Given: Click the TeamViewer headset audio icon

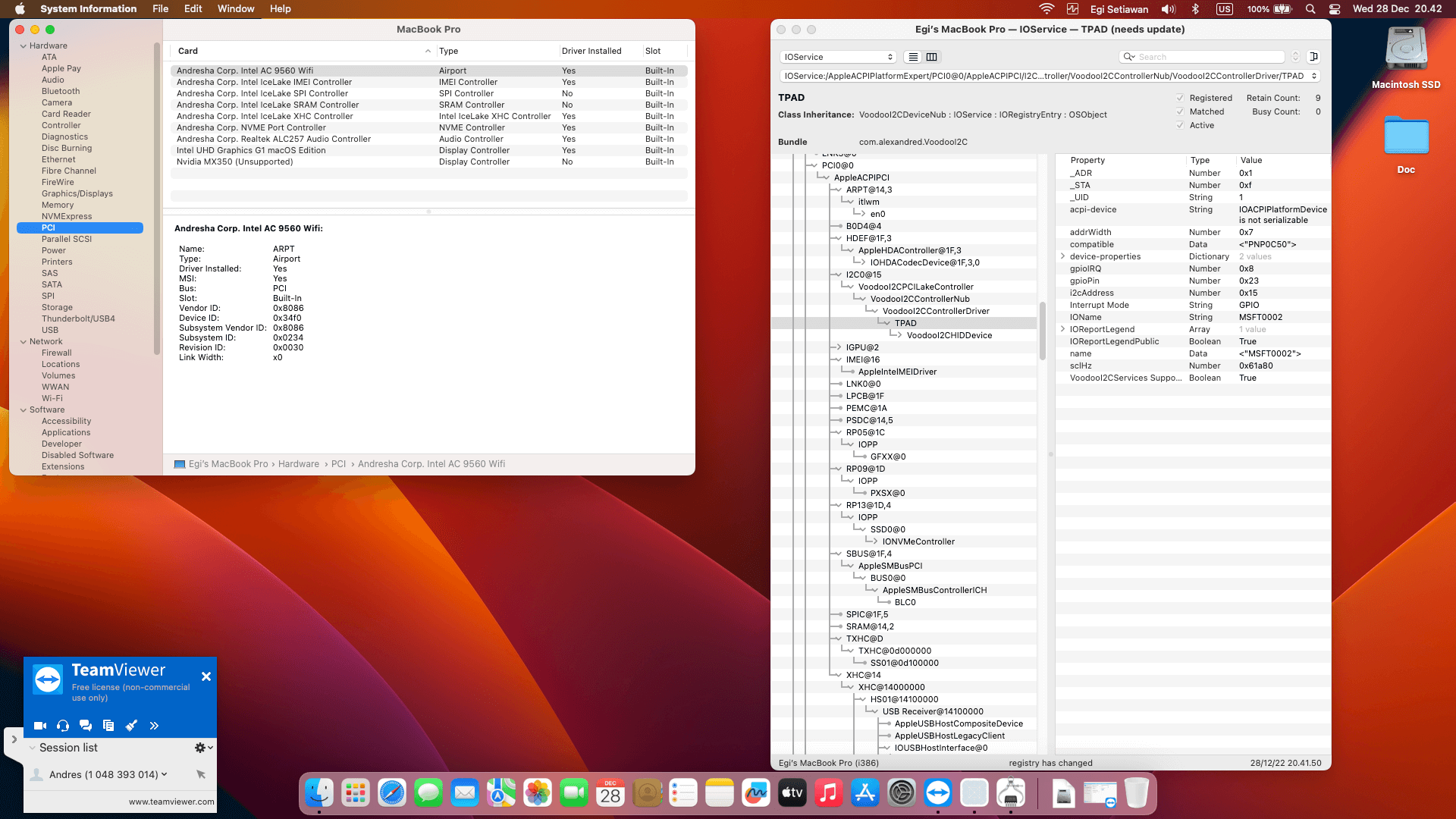Looking at the screenshot, I should click(x=63, y=726).
